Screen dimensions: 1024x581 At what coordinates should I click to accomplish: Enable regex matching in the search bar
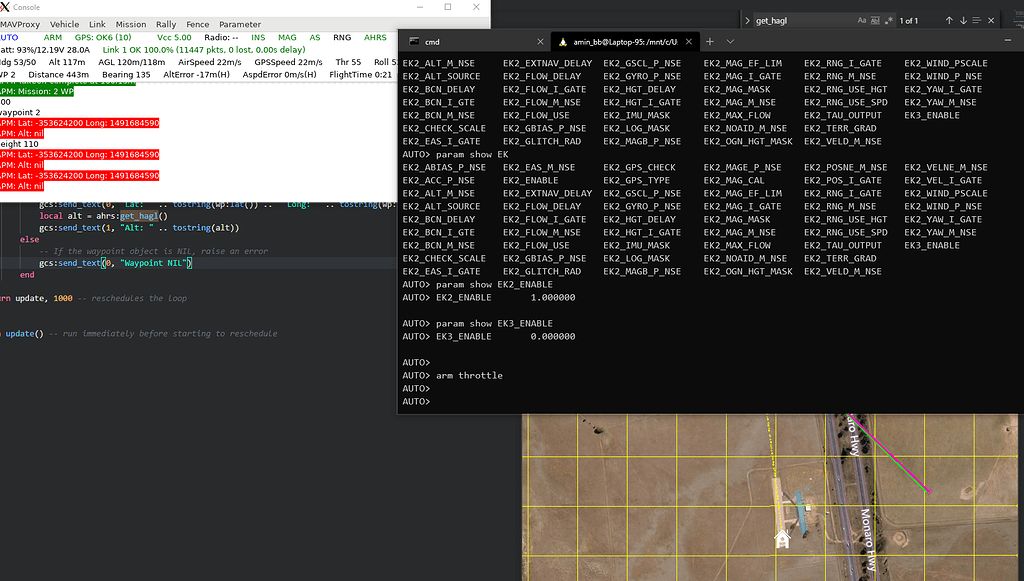pyautogui.click(x=889, y=20)
